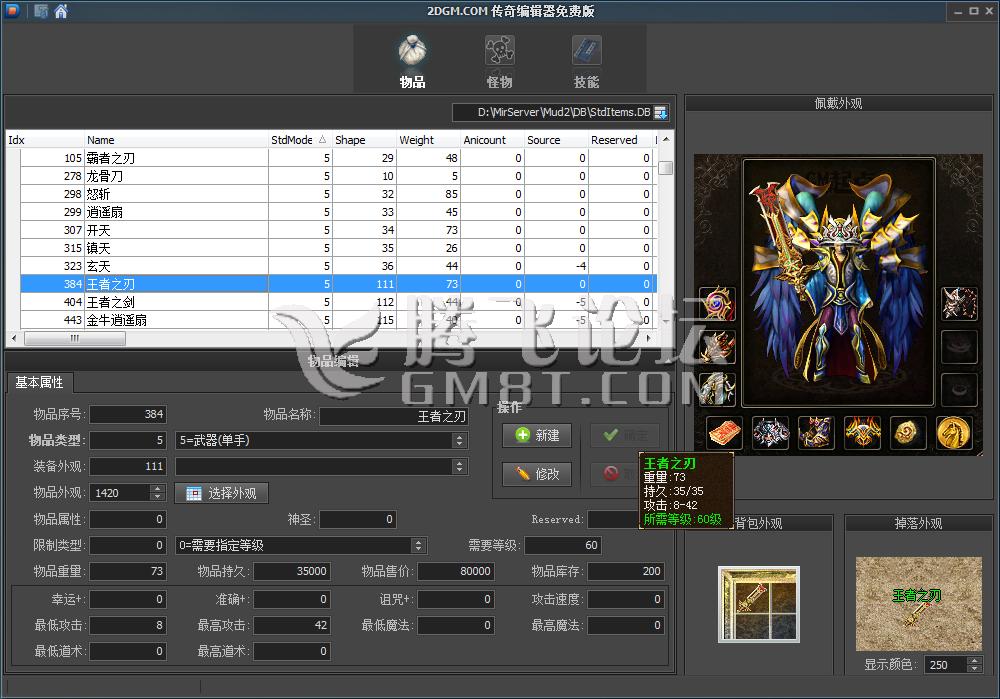The image size is (1000, 699).
Task: Click the round amulet slot left of character
Action: (x=717, y=304)
